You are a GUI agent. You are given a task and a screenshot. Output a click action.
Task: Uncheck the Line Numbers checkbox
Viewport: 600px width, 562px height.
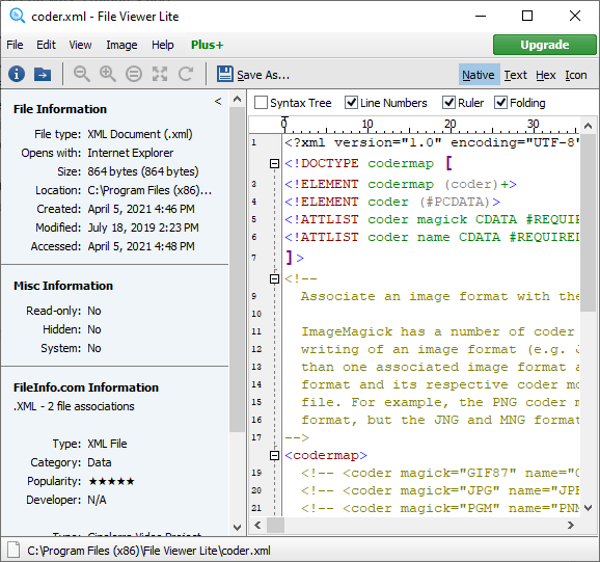[x=352, y=103]
